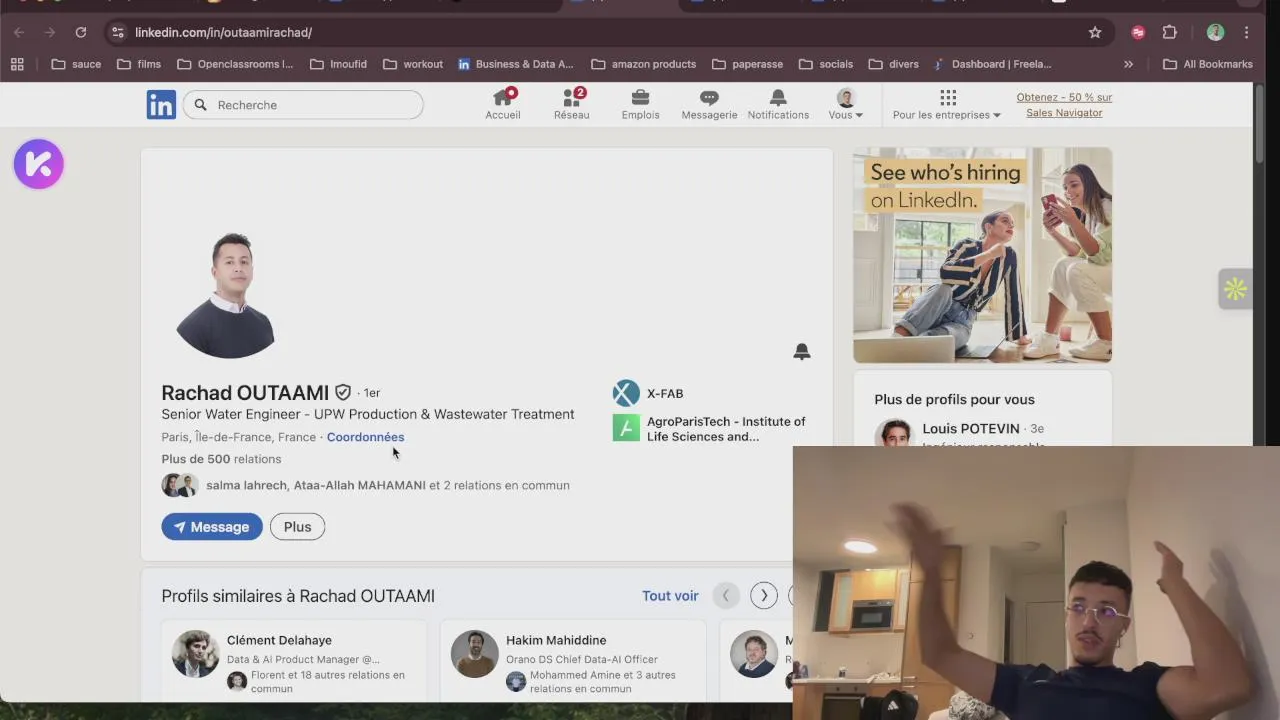Image resolution: width=1280 pixels, height=720 pixels.
Task: Open Chrome profile avatar
Action: (x=1216, y=32)
